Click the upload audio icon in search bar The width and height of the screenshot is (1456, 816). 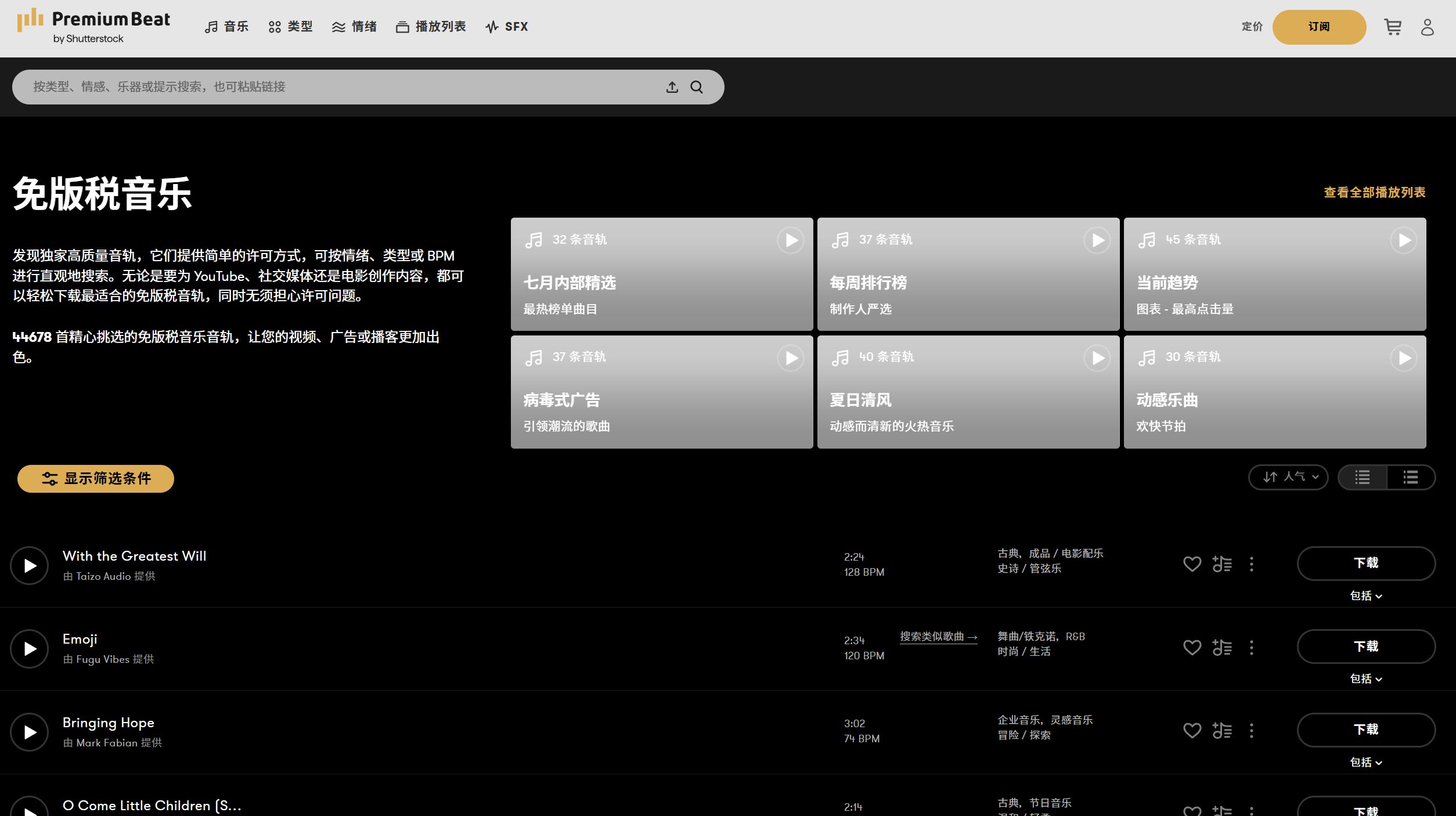click(x=672, y=87)
